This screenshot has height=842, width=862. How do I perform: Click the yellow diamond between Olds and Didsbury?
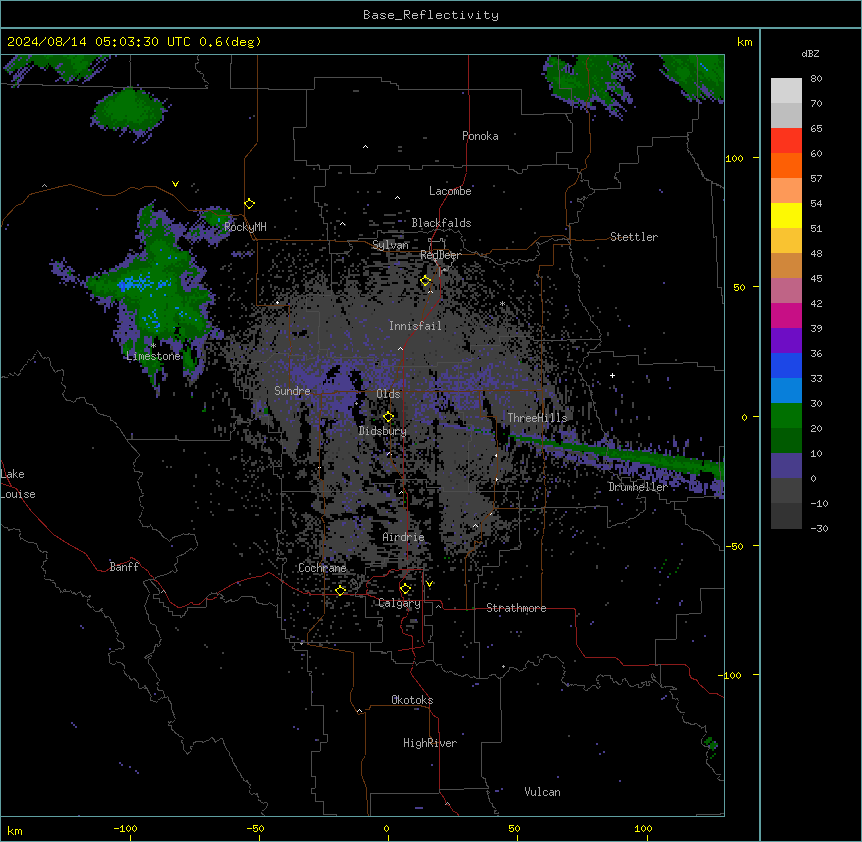[388, 417]
